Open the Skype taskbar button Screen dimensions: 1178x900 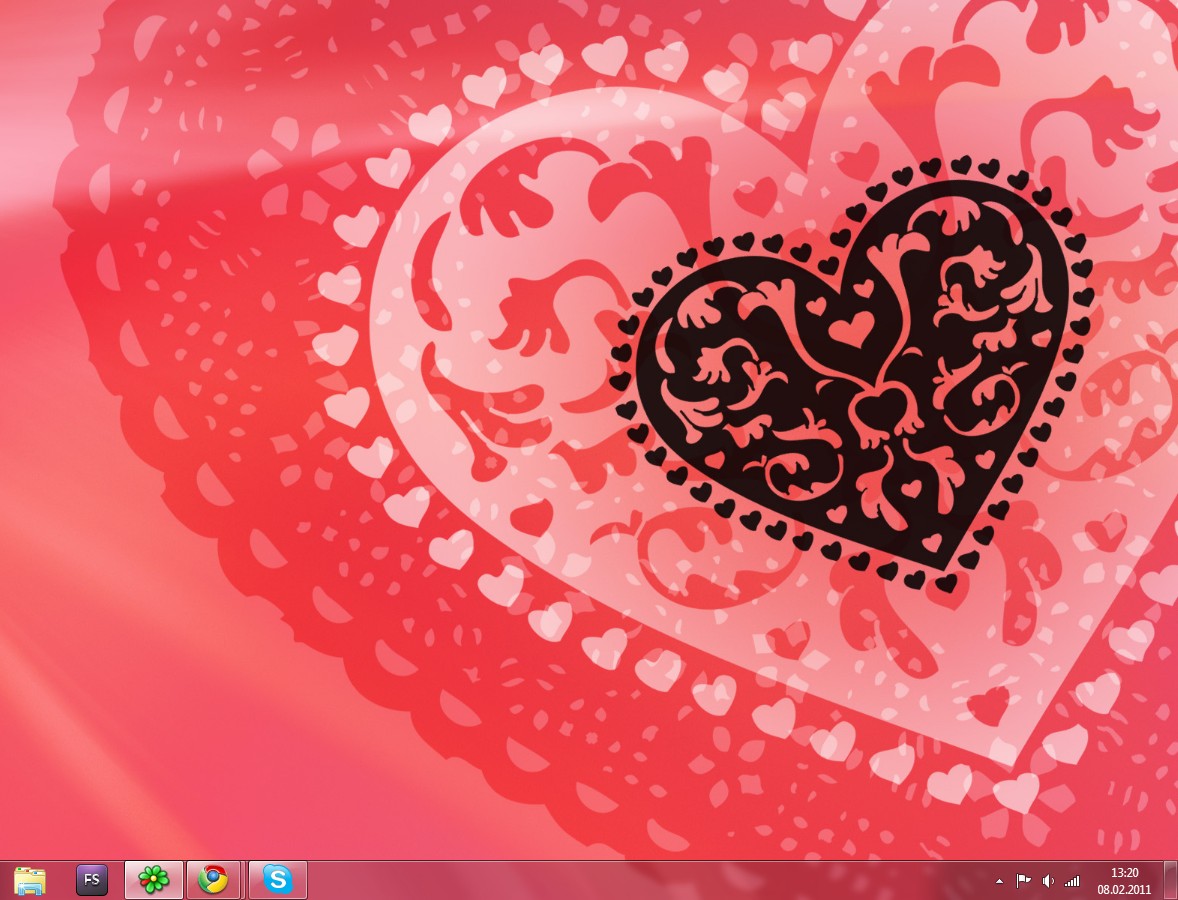point(277,880)
